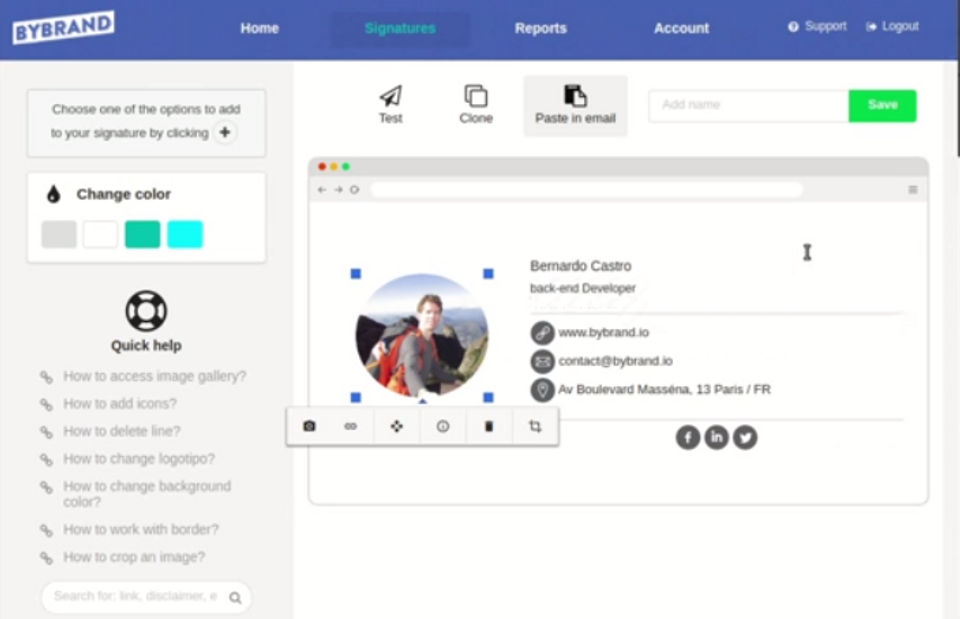Go to Reports section
The image size is (960, 619).
click(x=541, y=28)
